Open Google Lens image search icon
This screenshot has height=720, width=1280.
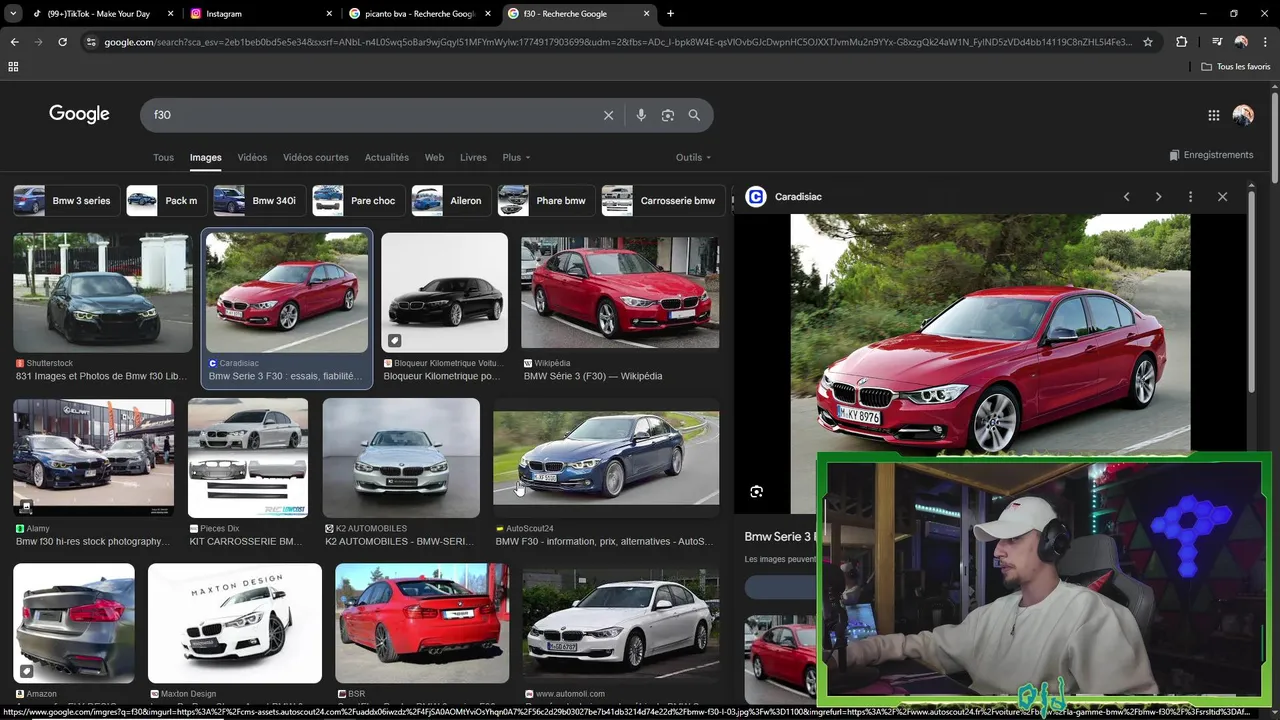[668, 115]
